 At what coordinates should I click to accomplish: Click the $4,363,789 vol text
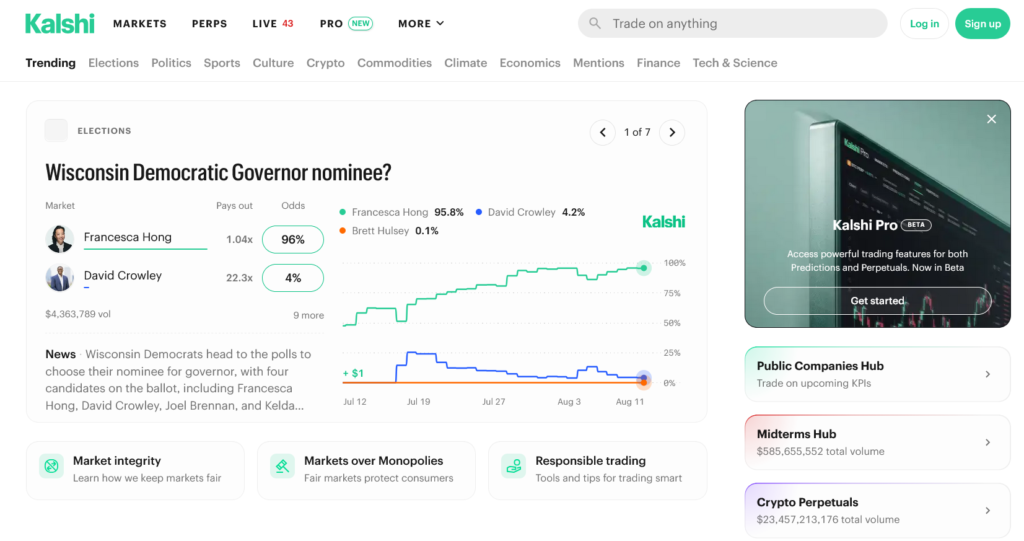pyautogui.click(x=78, y=314)
